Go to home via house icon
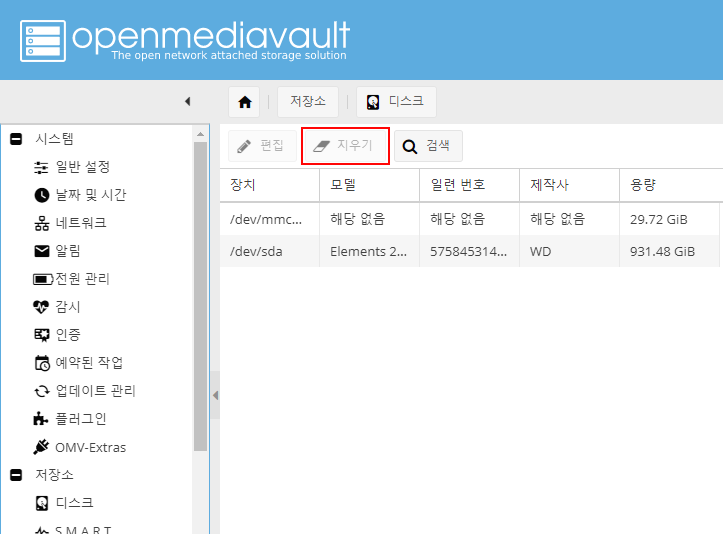Image resolution: width=723 pixels, height=534 pixels. 244,101
